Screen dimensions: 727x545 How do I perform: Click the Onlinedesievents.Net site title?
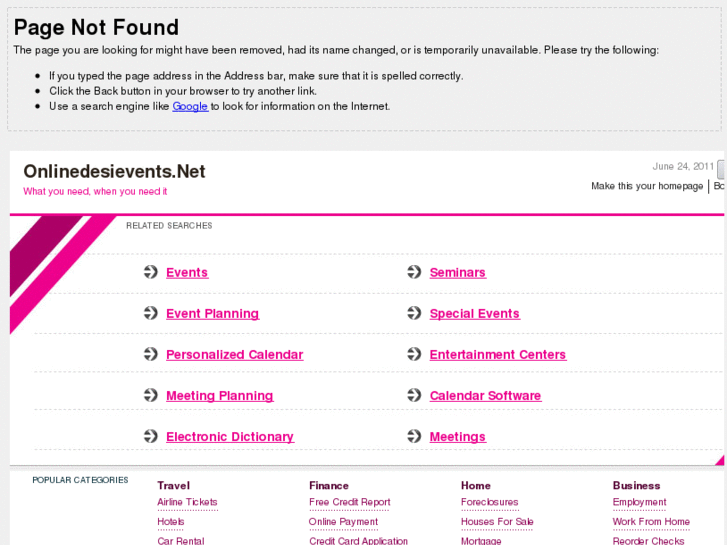114,172
